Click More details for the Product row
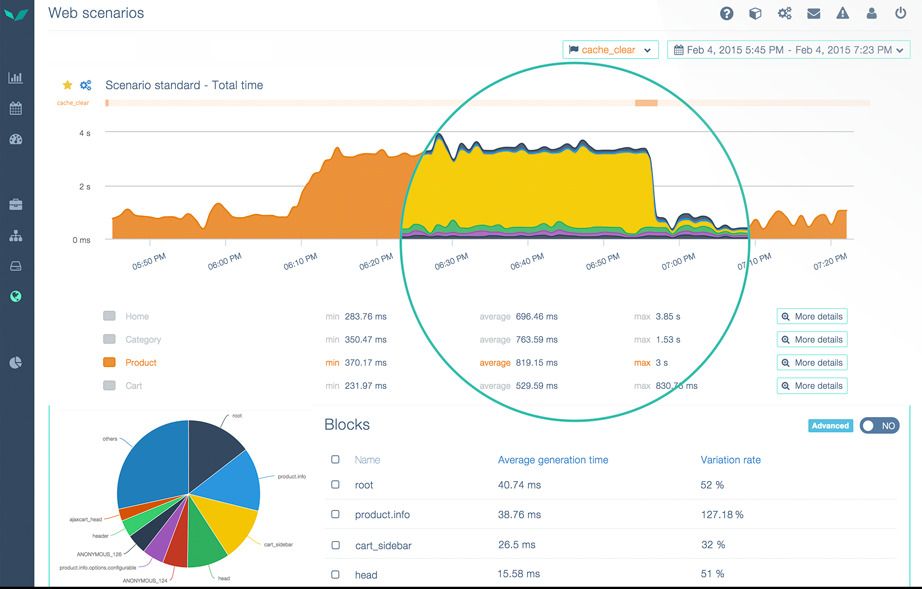This screenshot has height=589, width=922. click(x=811, y=362)
